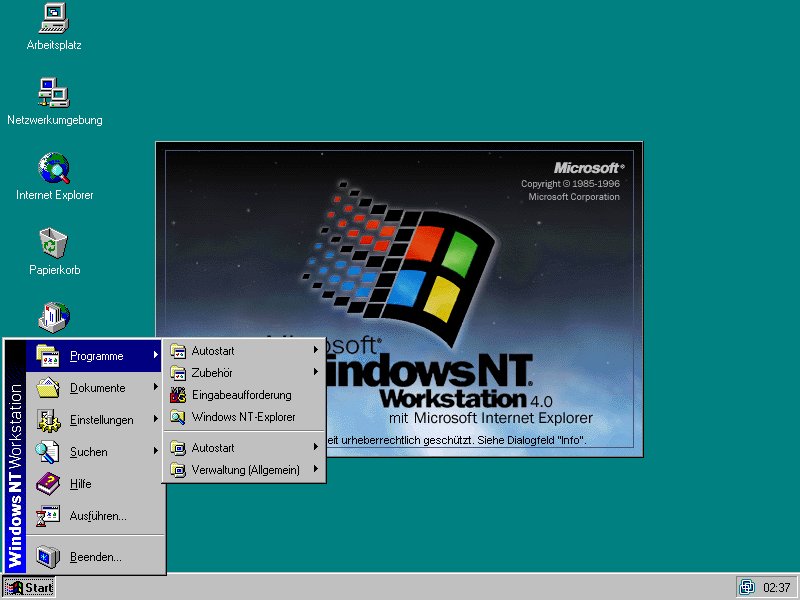The height and width of the screenshot is (600, 800).
Task: Open Hilfe in the Start menu
Action: 80,484
